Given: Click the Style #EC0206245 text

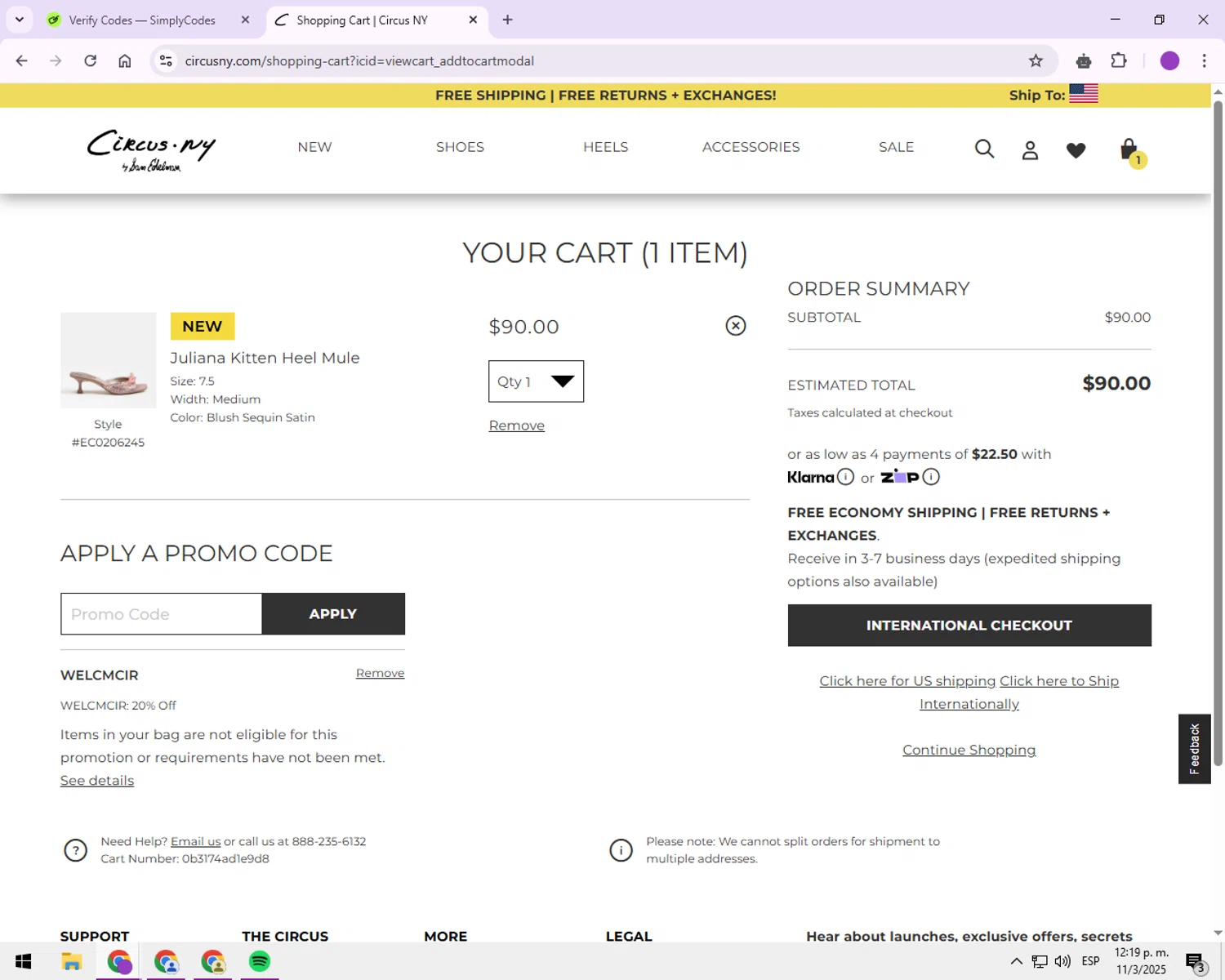Looking at the screenshot, I should (108, 434).
